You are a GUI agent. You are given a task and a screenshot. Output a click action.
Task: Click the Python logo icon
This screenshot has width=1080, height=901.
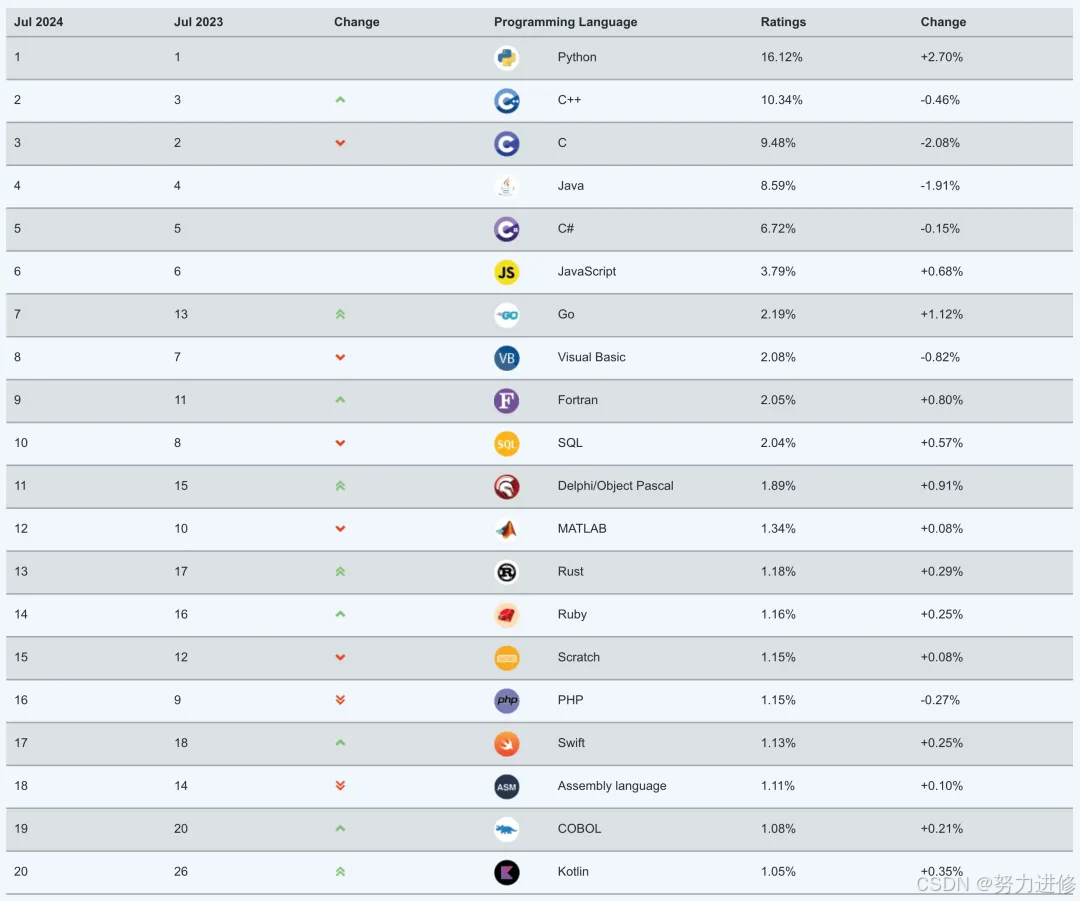(x=506, y=58)
